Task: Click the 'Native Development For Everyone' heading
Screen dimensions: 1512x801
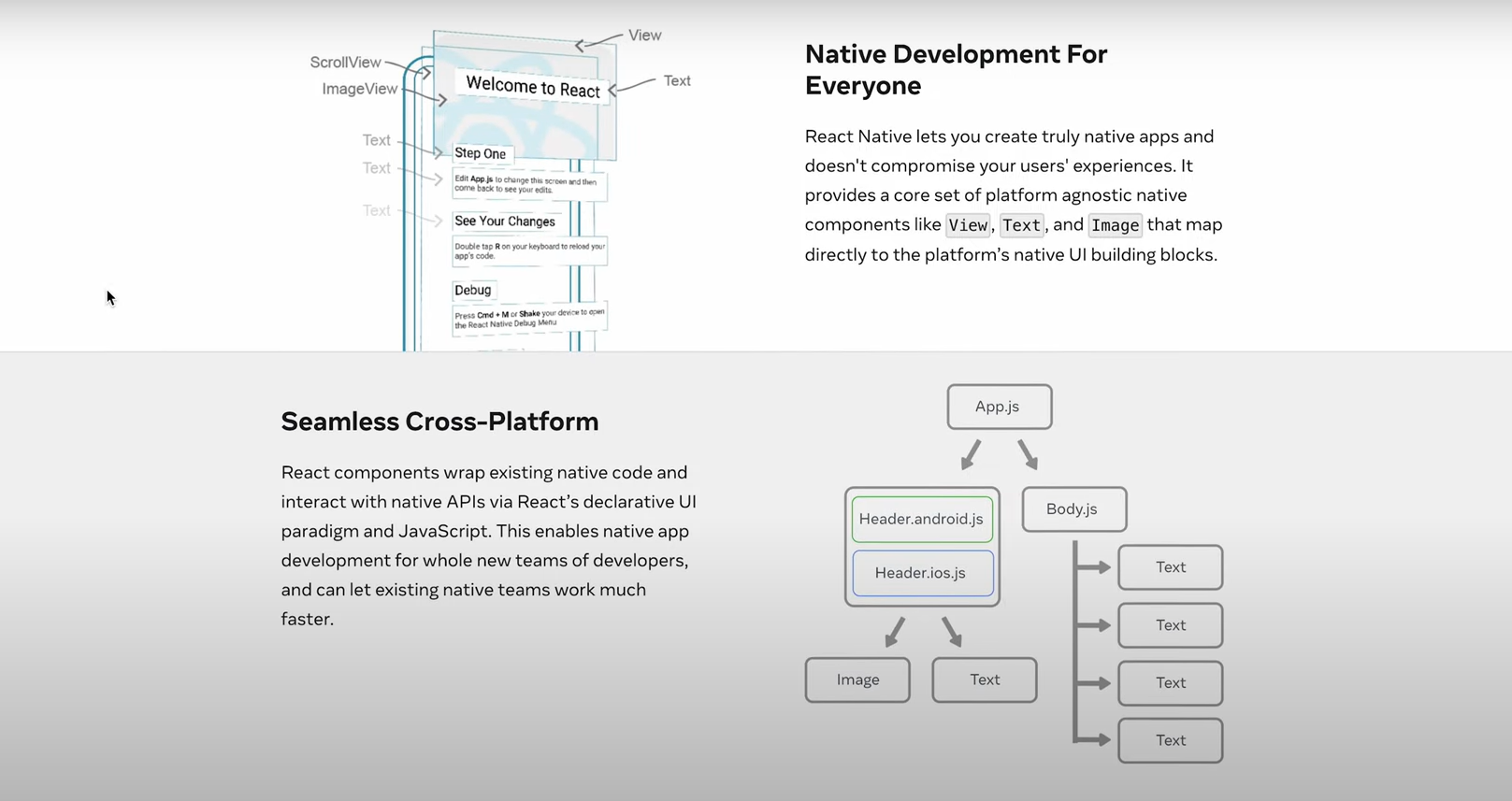Action: coord(956,69)
